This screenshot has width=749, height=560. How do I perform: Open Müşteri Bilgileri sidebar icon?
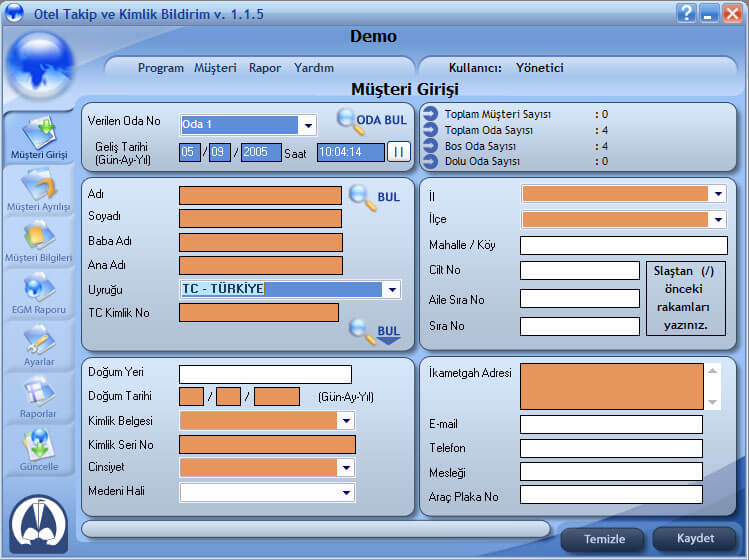point(38,240)
